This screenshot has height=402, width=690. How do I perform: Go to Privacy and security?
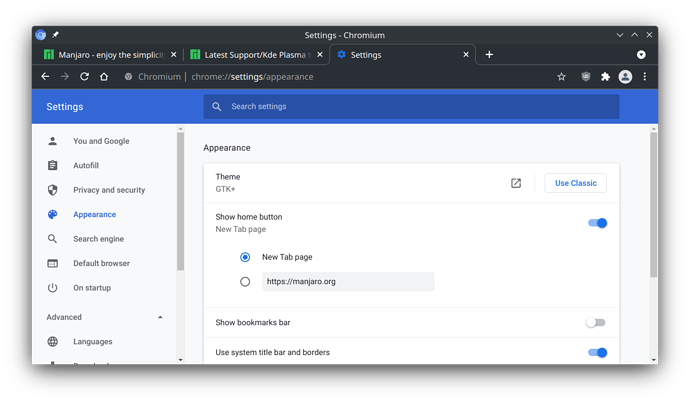point(109,190)
